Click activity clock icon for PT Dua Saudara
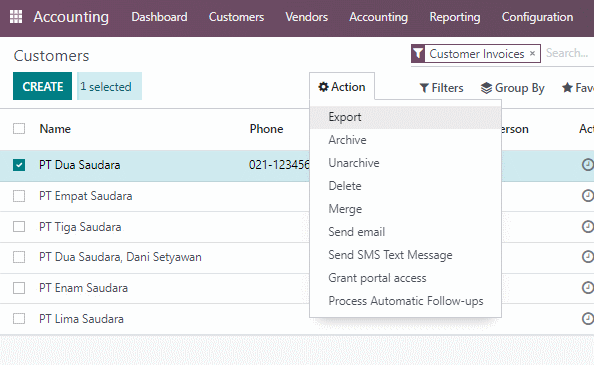Viewport: 594px width, 365px height. coord(588,165)
